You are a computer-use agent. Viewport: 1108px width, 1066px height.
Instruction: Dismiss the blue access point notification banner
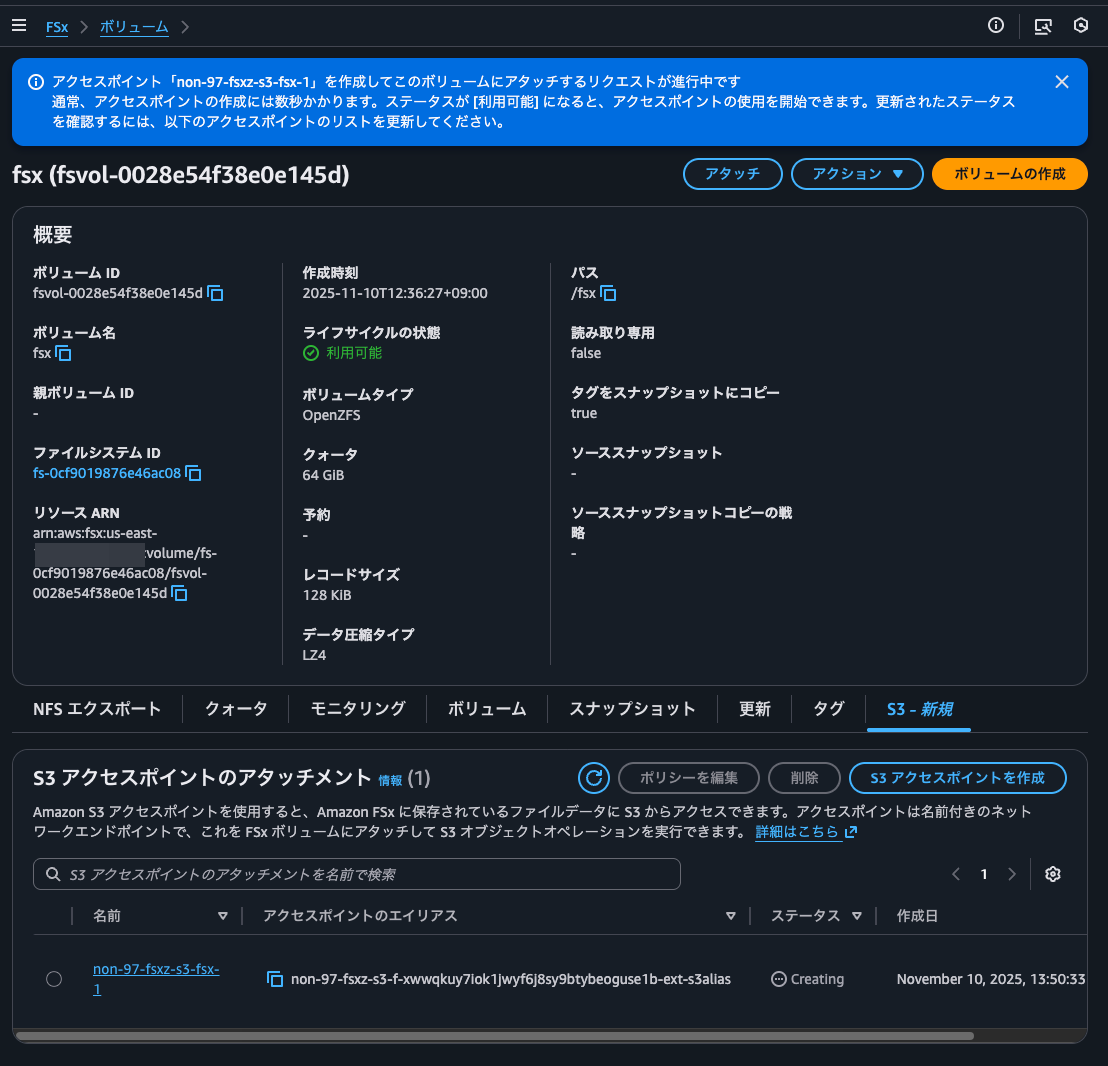pos(1062,81)
